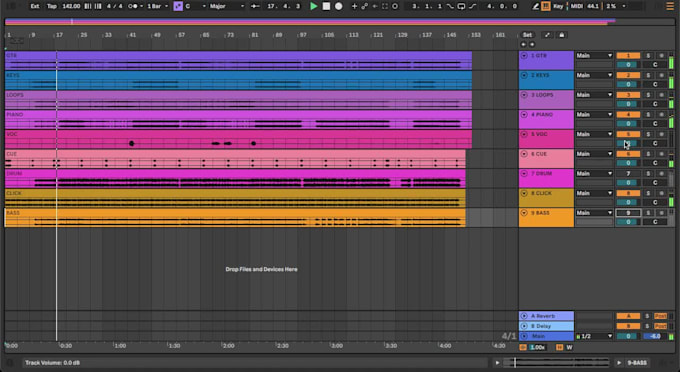Screen dimensions: 680x372
Task: Click the Metronome icon
Action: pos(133,6)
